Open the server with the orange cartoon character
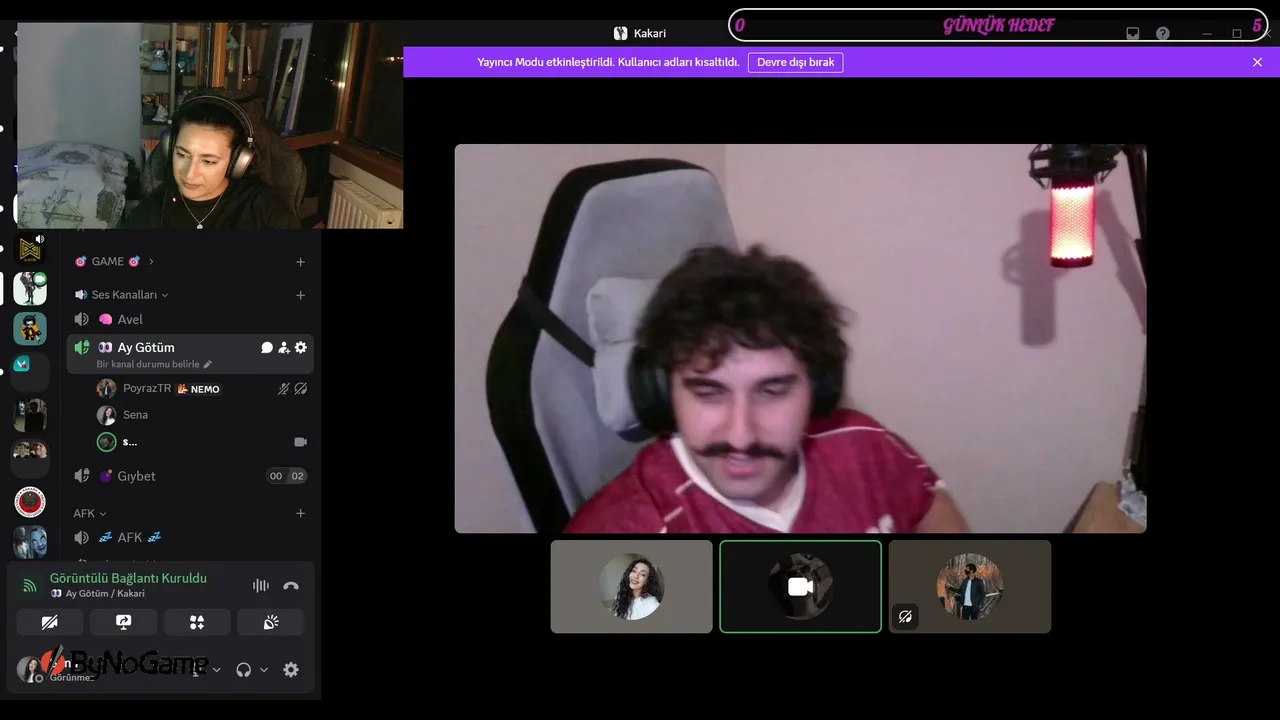This screenshot has height=720, width=1280. (30, 328)
